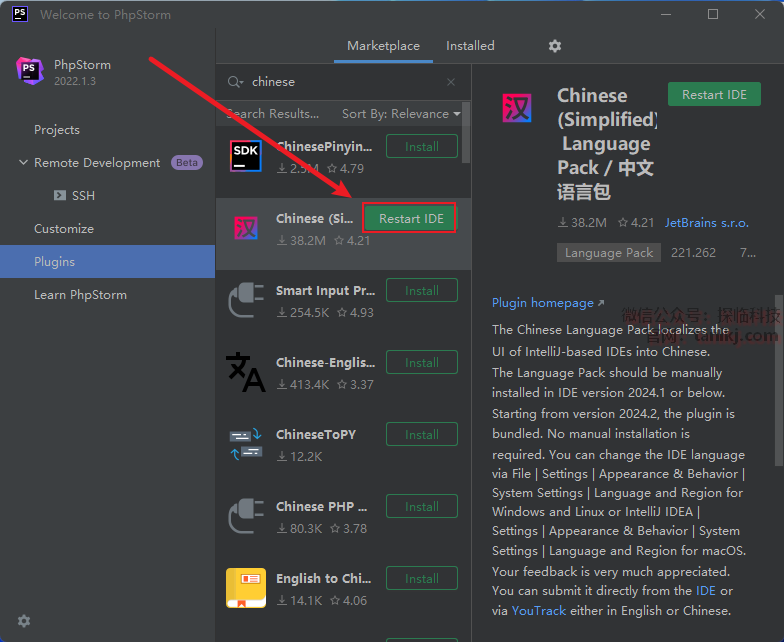This screenshot has width=784, height=642.
Task: Click the Language Pack tag
Action: tap(608, 252)
